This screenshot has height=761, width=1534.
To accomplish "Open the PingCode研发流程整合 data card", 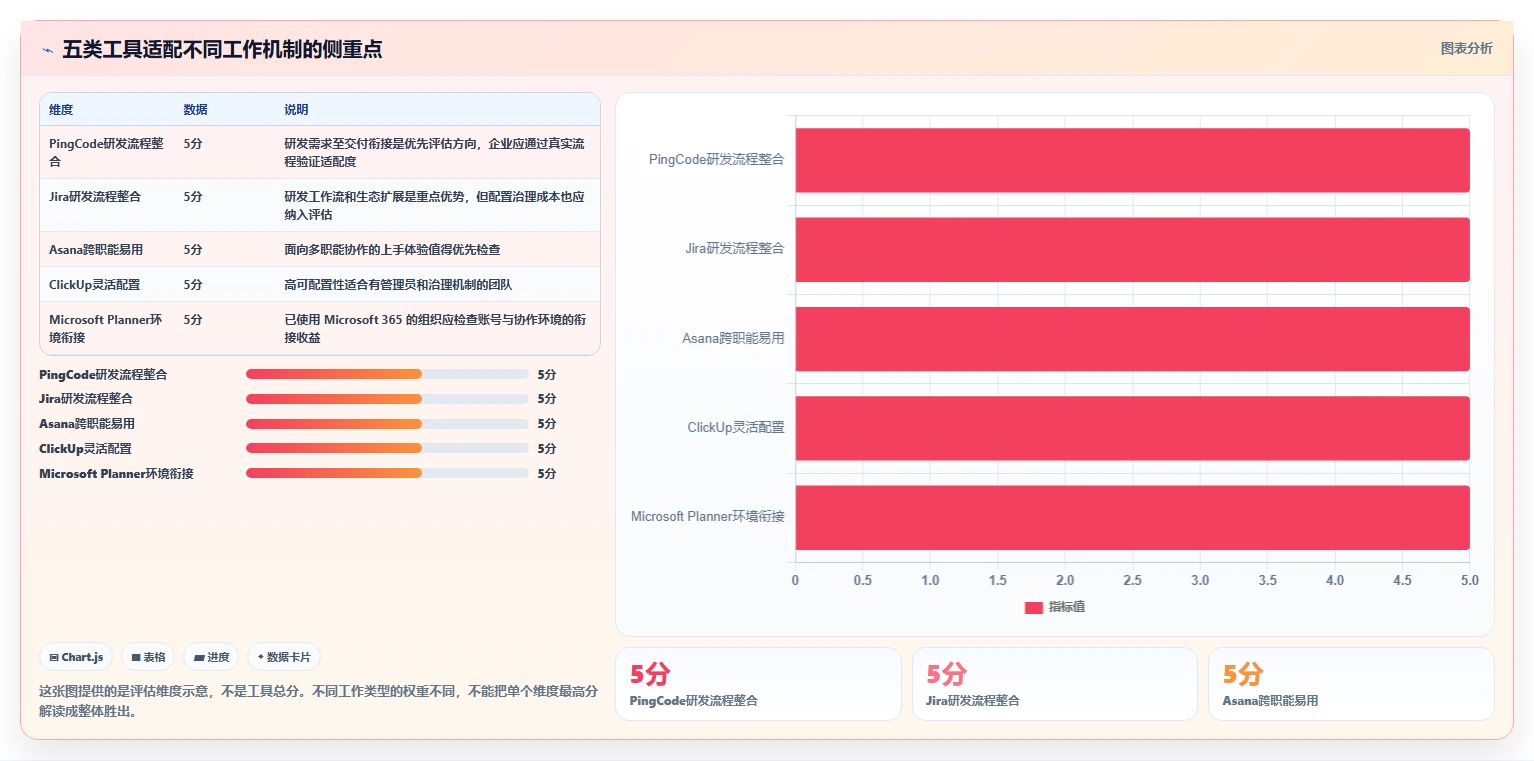I will tap(758, 684).
